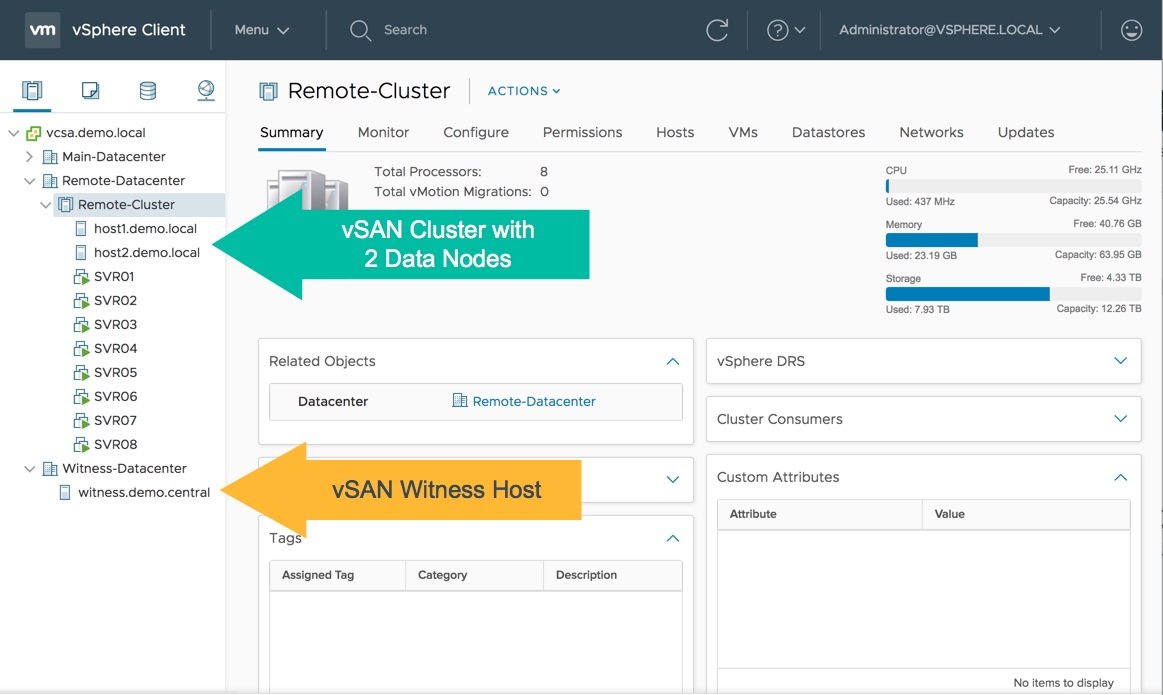Screen dimensions: 1163x695
Task: Open the Datastores tab
Action: coord(828,132)
